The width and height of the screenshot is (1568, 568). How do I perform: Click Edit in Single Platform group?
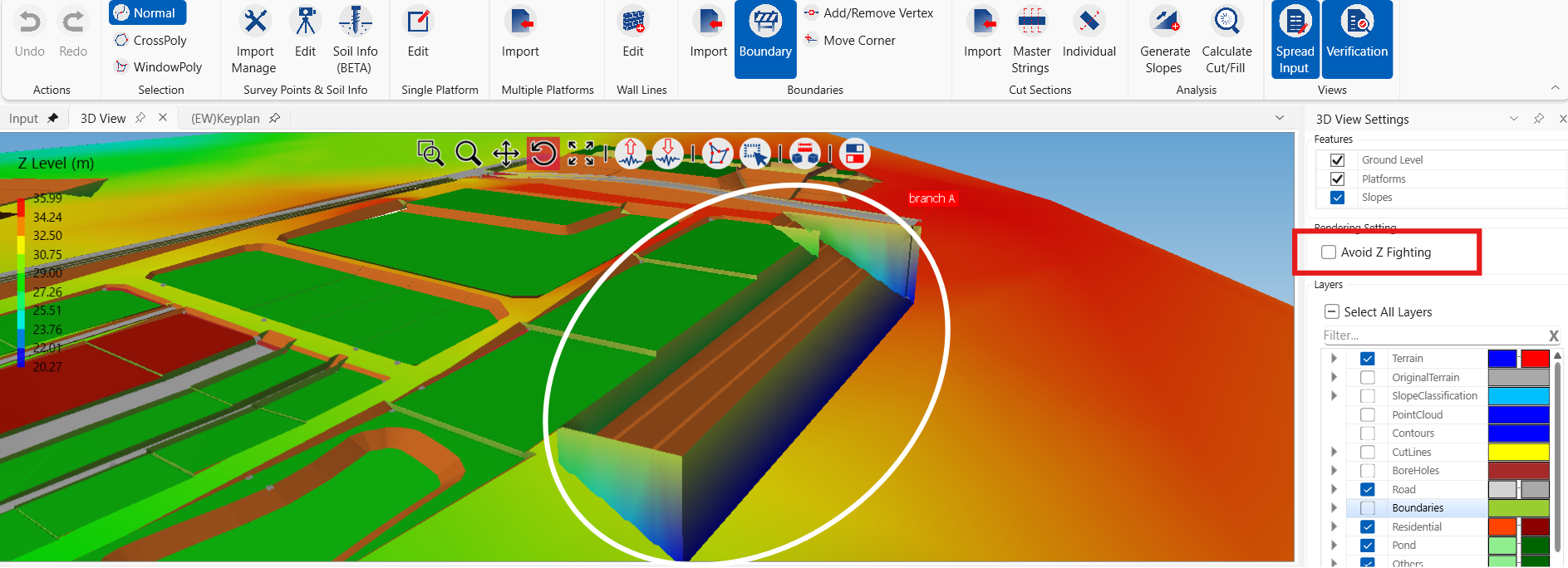click(418, 33)
